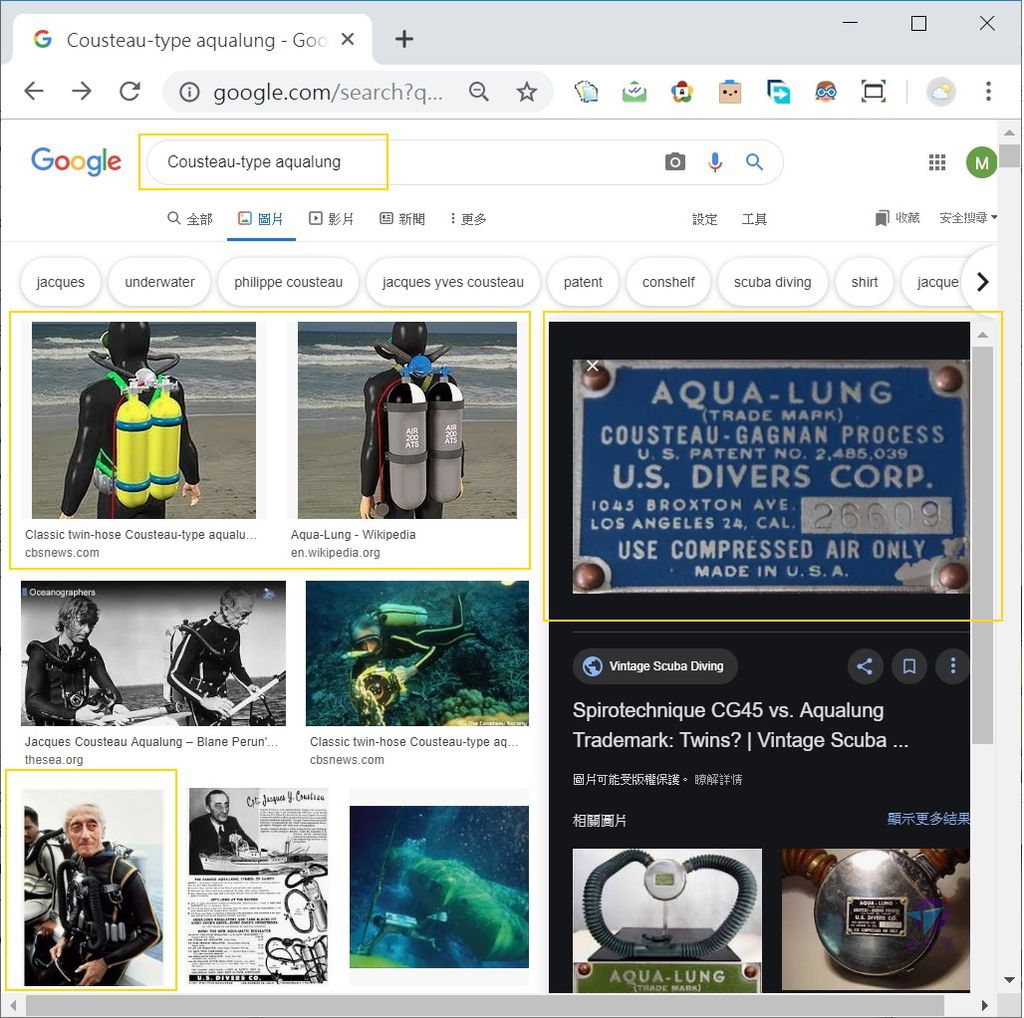Open the Google apps grid
1024x1018 pixels.
click(936, 162)
